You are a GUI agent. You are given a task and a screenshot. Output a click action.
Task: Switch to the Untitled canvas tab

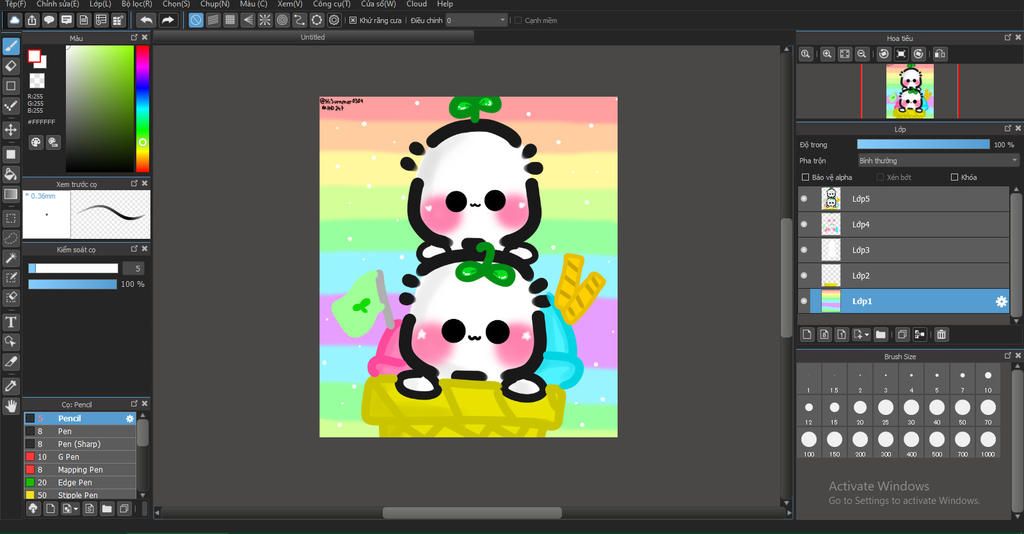[312, 37]
